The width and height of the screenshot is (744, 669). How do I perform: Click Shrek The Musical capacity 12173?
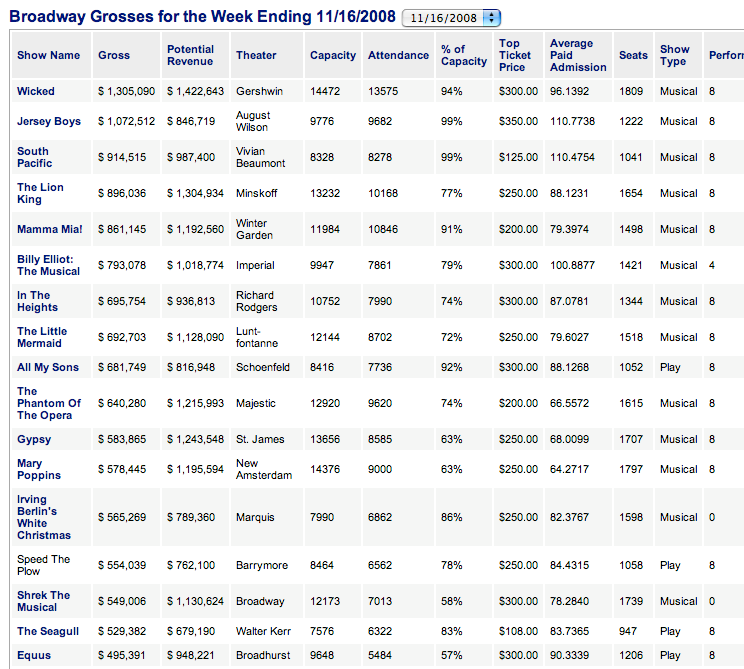[325, 601]
